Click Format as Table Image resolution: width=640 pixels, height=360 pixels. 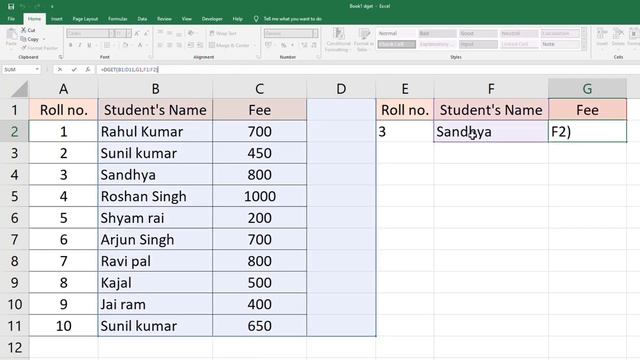click(x=363, y=40)
